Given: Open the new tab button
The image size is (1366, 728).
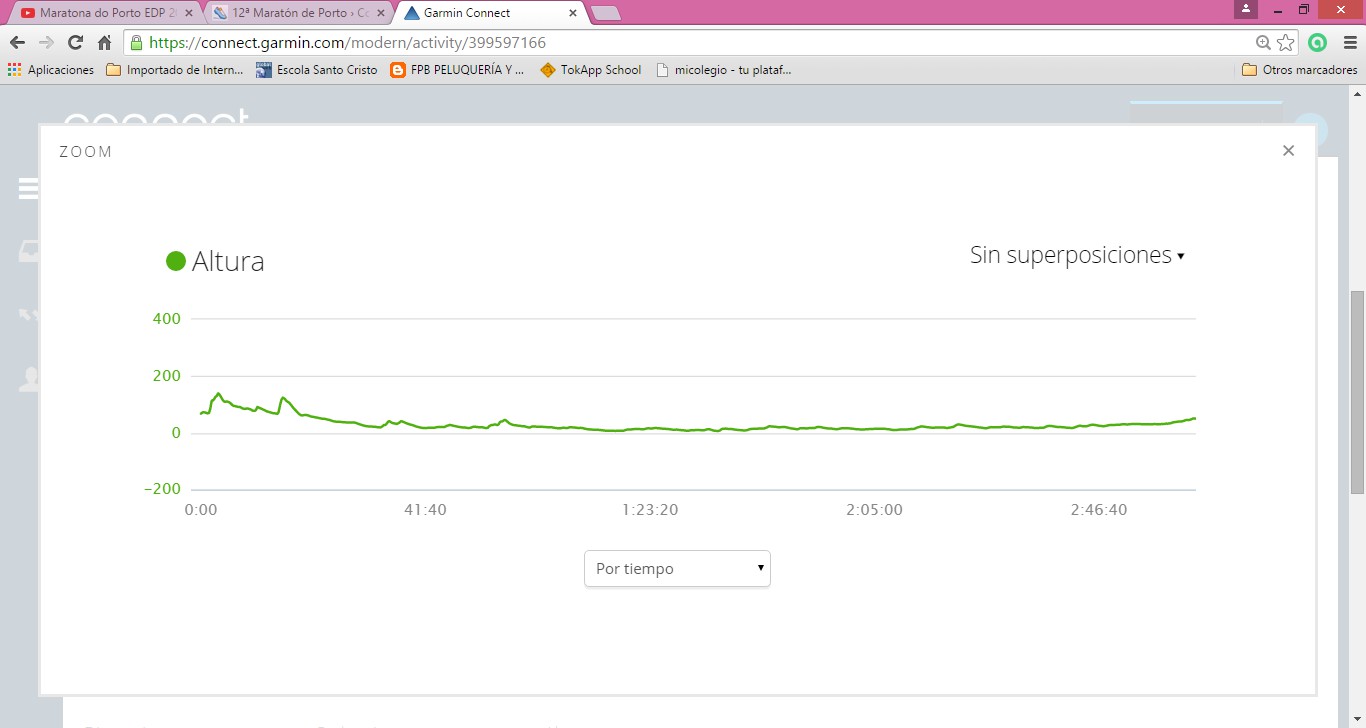Looking at the screenshot, I should pyautogui.click(x=606, y=13).
